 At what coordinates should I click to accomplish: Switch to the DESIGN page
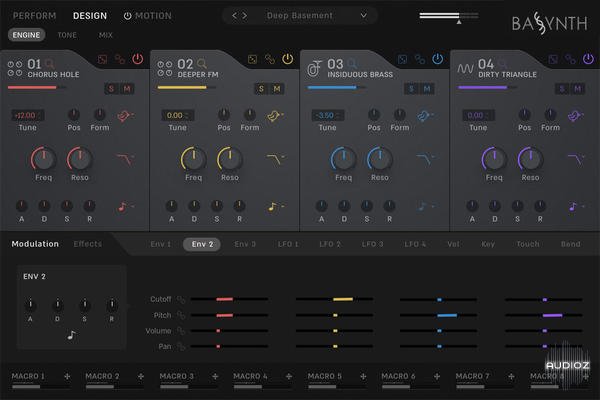pos(90,16)
